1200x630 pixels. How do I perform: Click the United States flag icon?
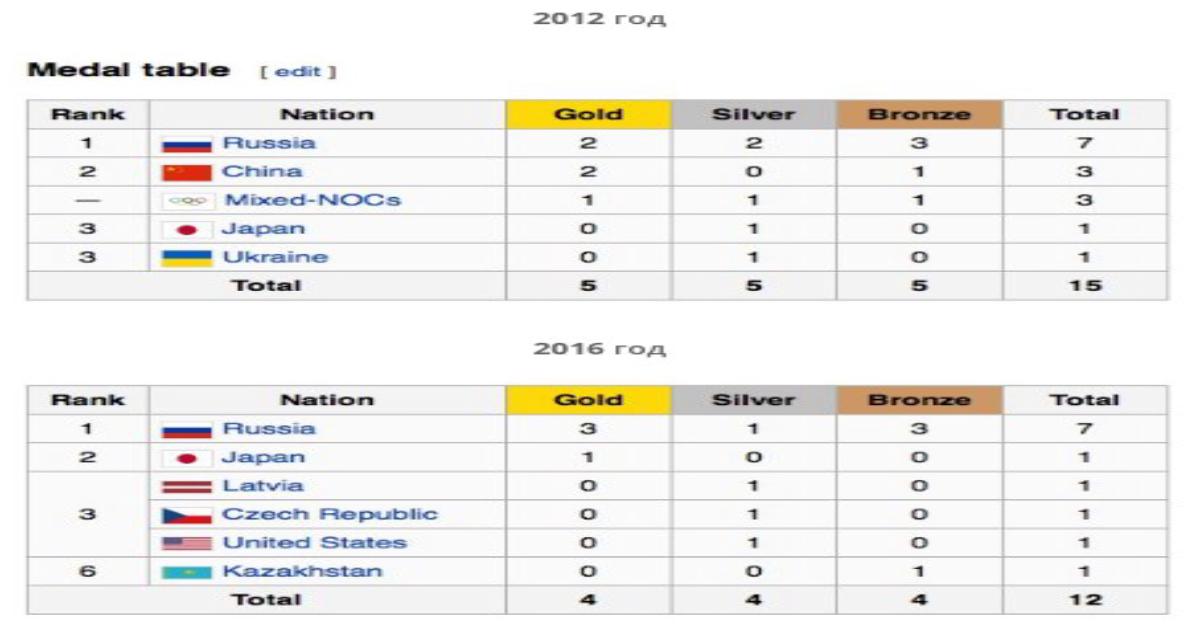187,544
